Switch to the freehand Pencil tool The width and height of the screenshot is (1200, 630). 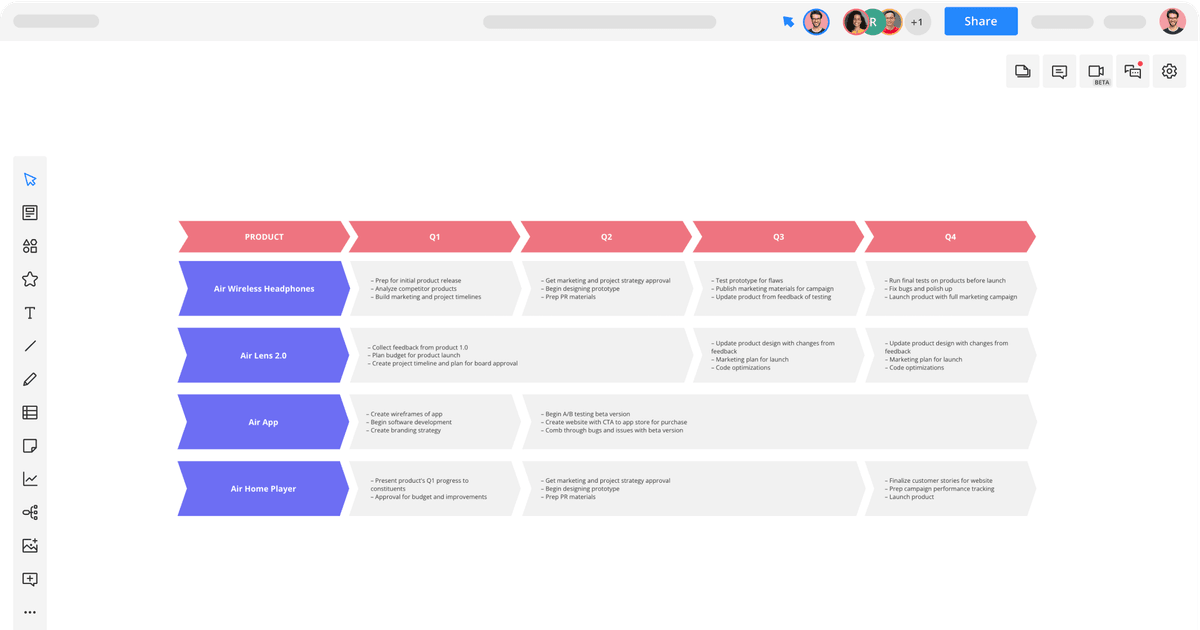point(30,378)
